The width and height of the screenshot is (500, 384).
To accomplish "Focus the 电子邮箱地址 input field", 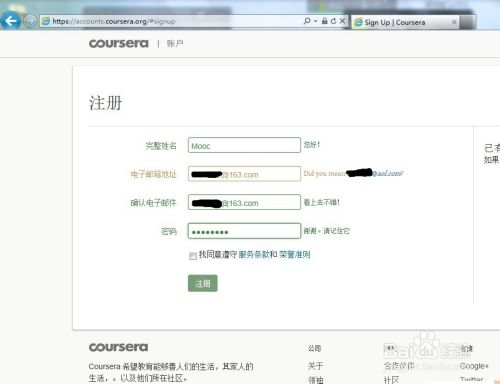I will pyautogui.click(x=244, y=174).
